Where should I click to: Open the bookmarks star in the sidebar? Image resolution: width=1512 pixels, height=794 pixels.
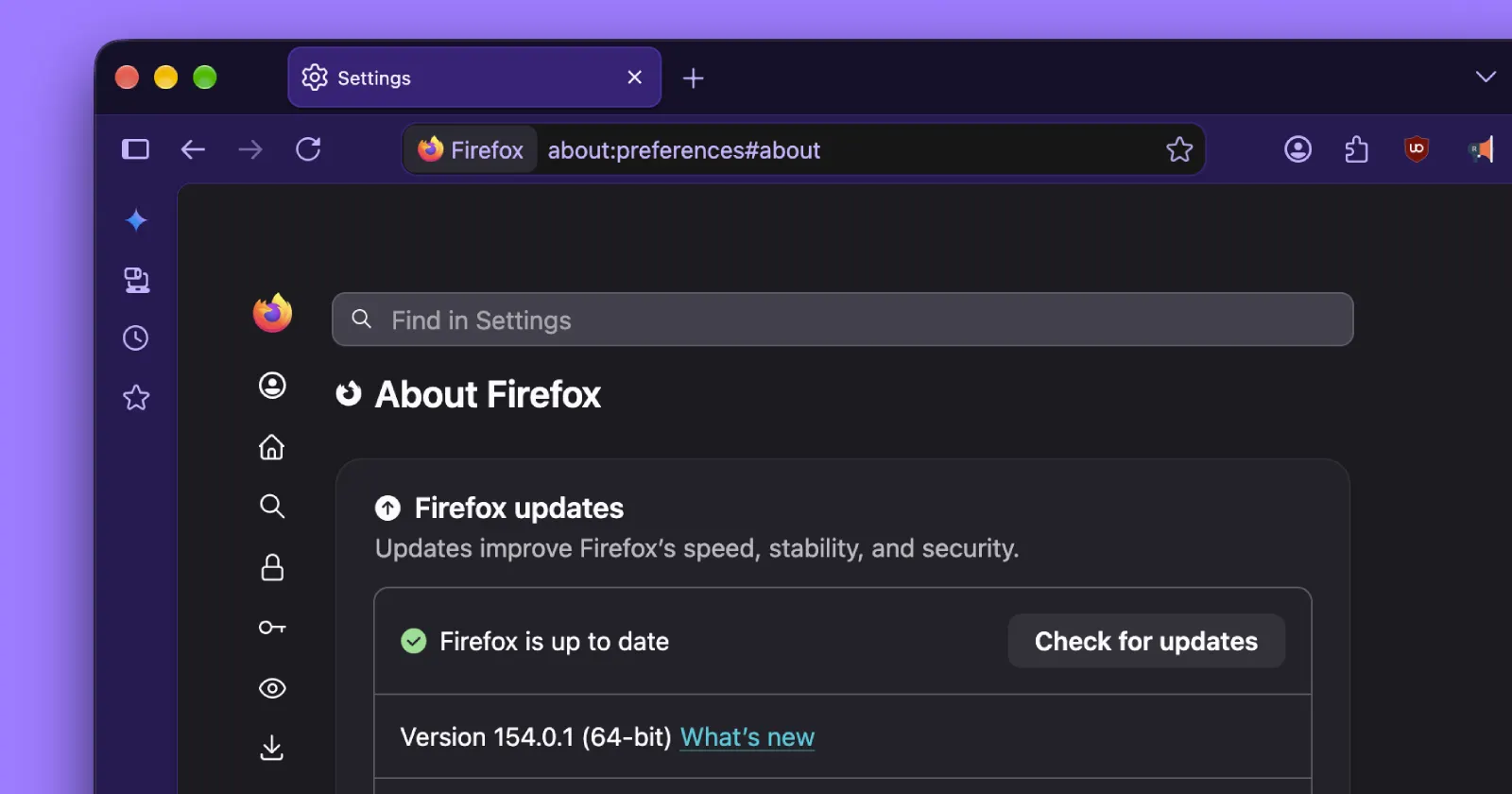136,397
